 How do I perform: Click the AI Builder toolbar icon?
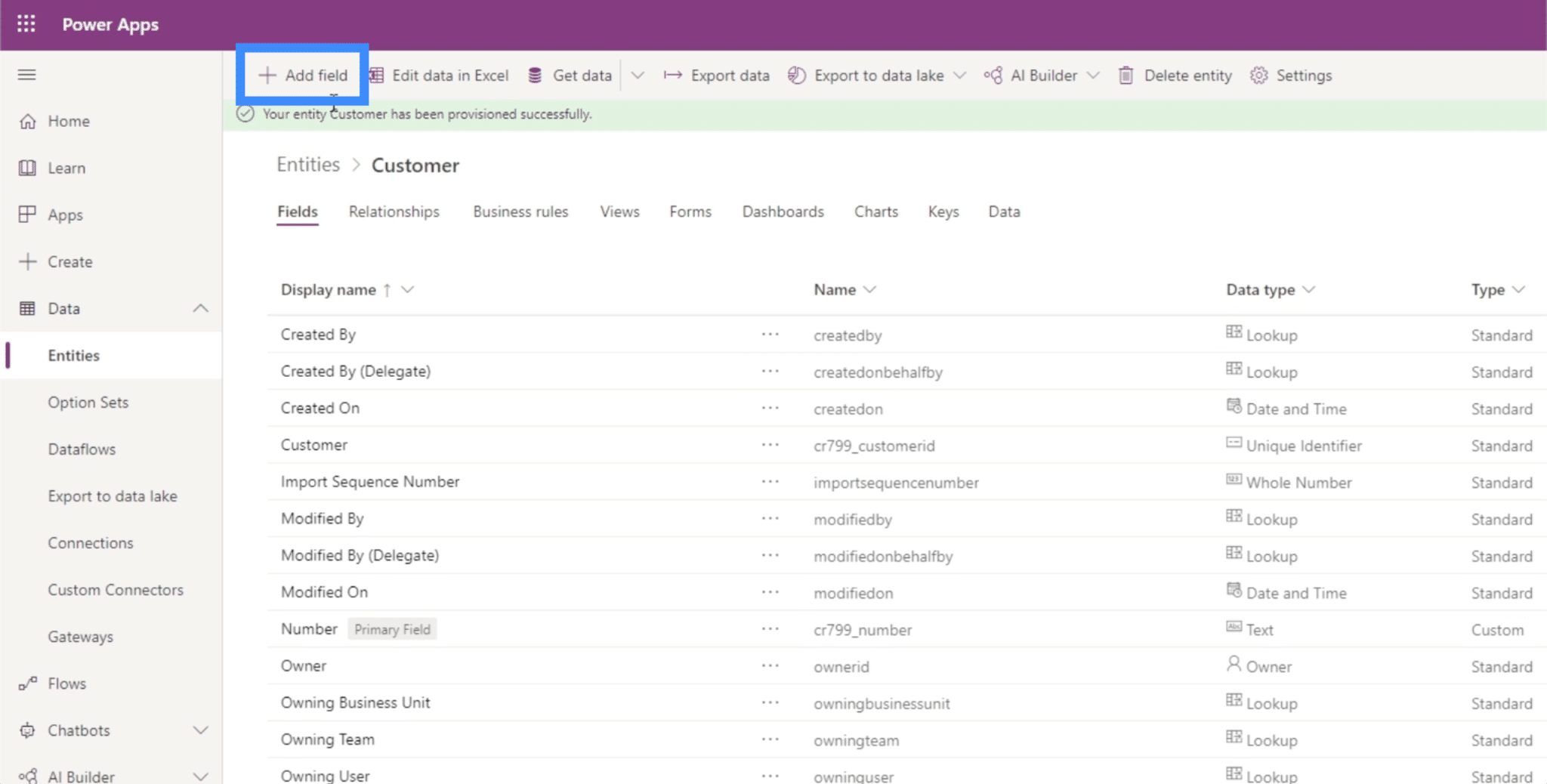(993, 76)
